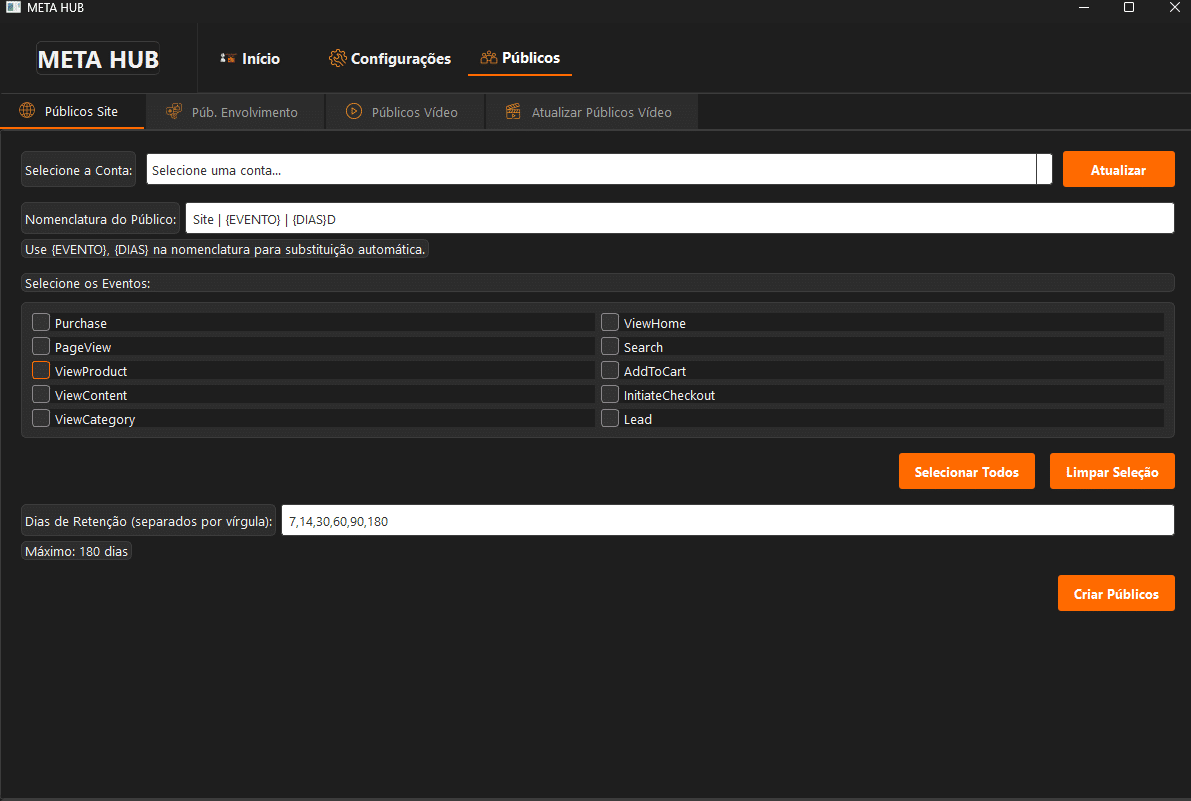Switch to the Públicos Site tab
Image resolution: width=1191 pixels, height=801 pixels.
(x=72, y=112)
